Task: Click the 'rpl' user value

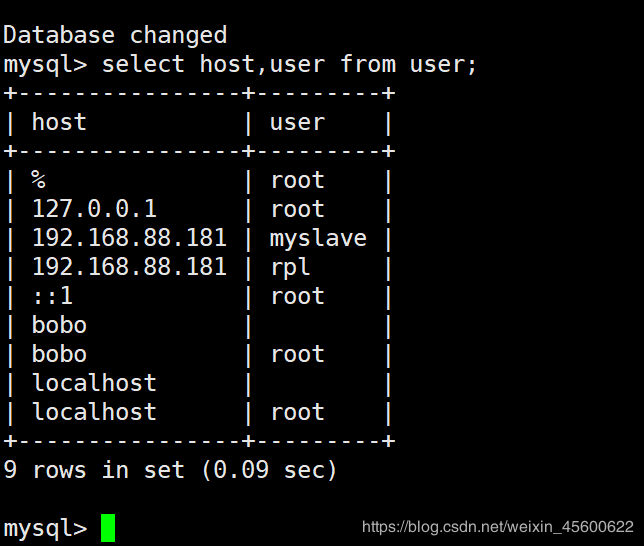Action: (290, 267)
